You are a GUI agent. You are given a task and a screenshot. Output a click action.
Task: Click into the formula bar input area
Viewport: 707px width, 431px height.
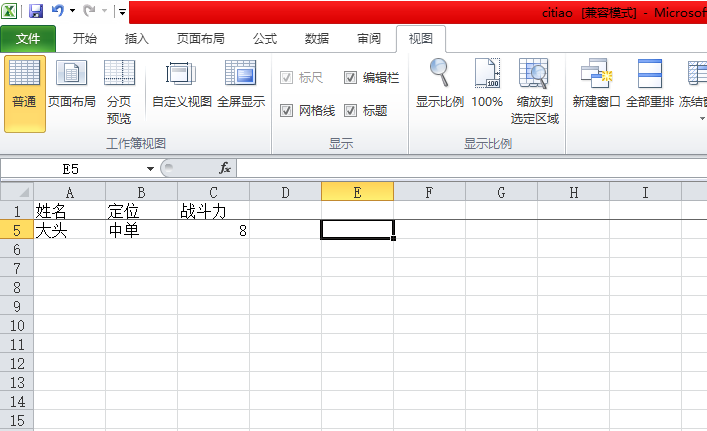pos(472,169)
